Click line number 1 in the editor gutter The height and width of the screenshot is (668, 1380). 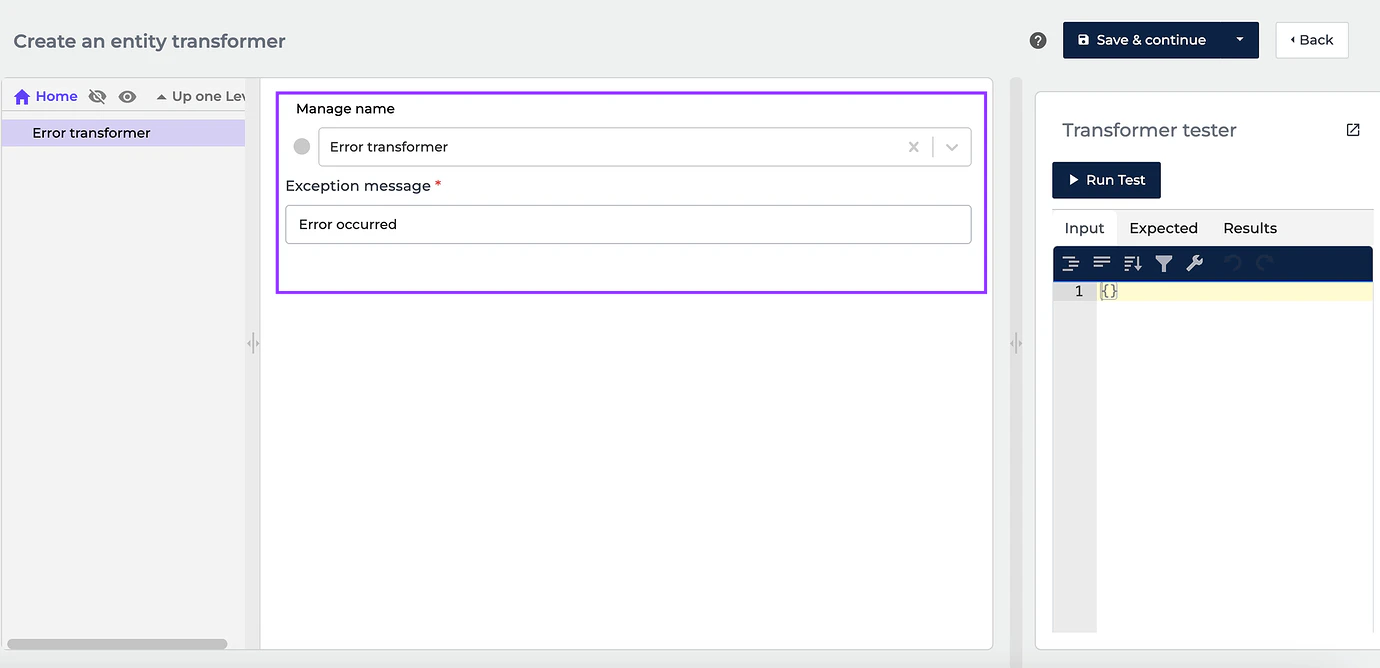click(x=1078, y=291)
